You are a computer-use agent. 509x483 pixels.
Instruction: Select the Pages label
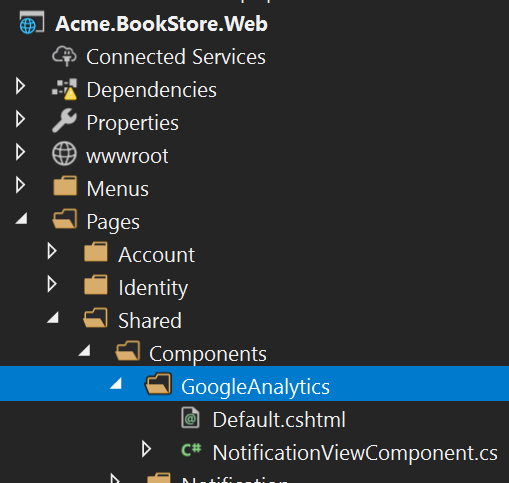point(113,222)
